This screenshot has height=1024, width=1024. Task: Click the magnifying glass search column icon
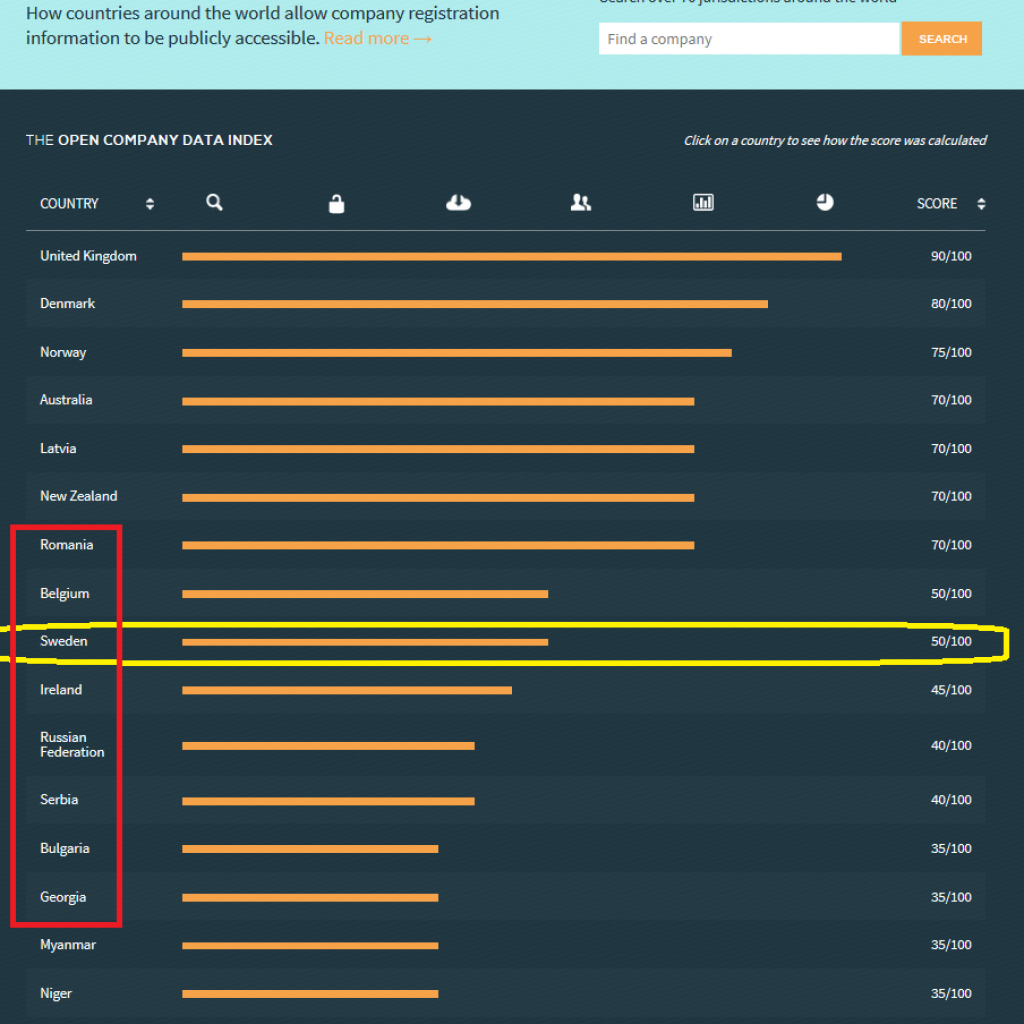coord(214,203)
